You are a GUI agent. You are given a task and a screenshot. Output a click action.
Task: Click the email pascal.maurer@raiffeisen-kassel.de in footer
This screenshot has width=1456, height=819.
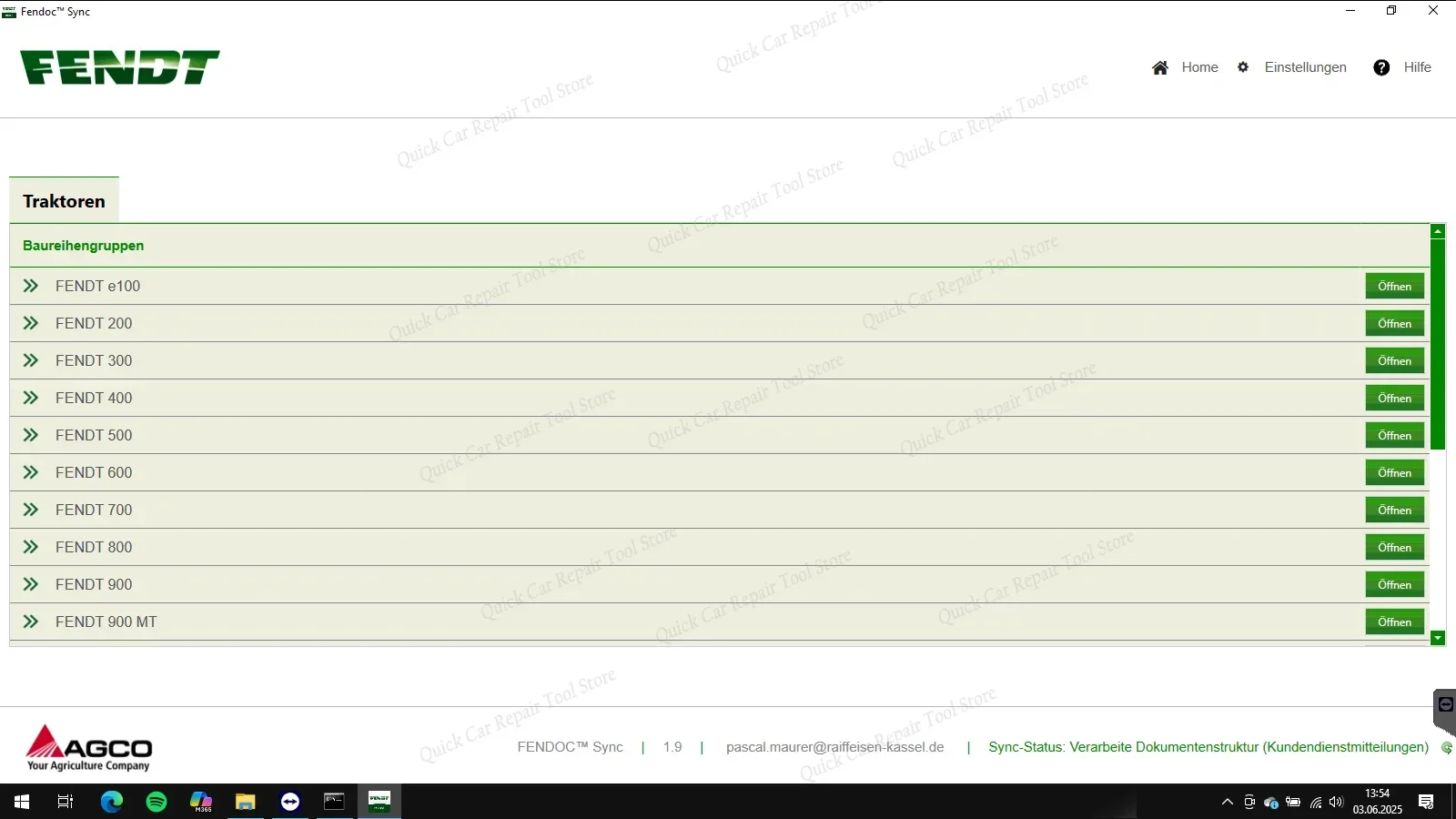pos(835,747)
